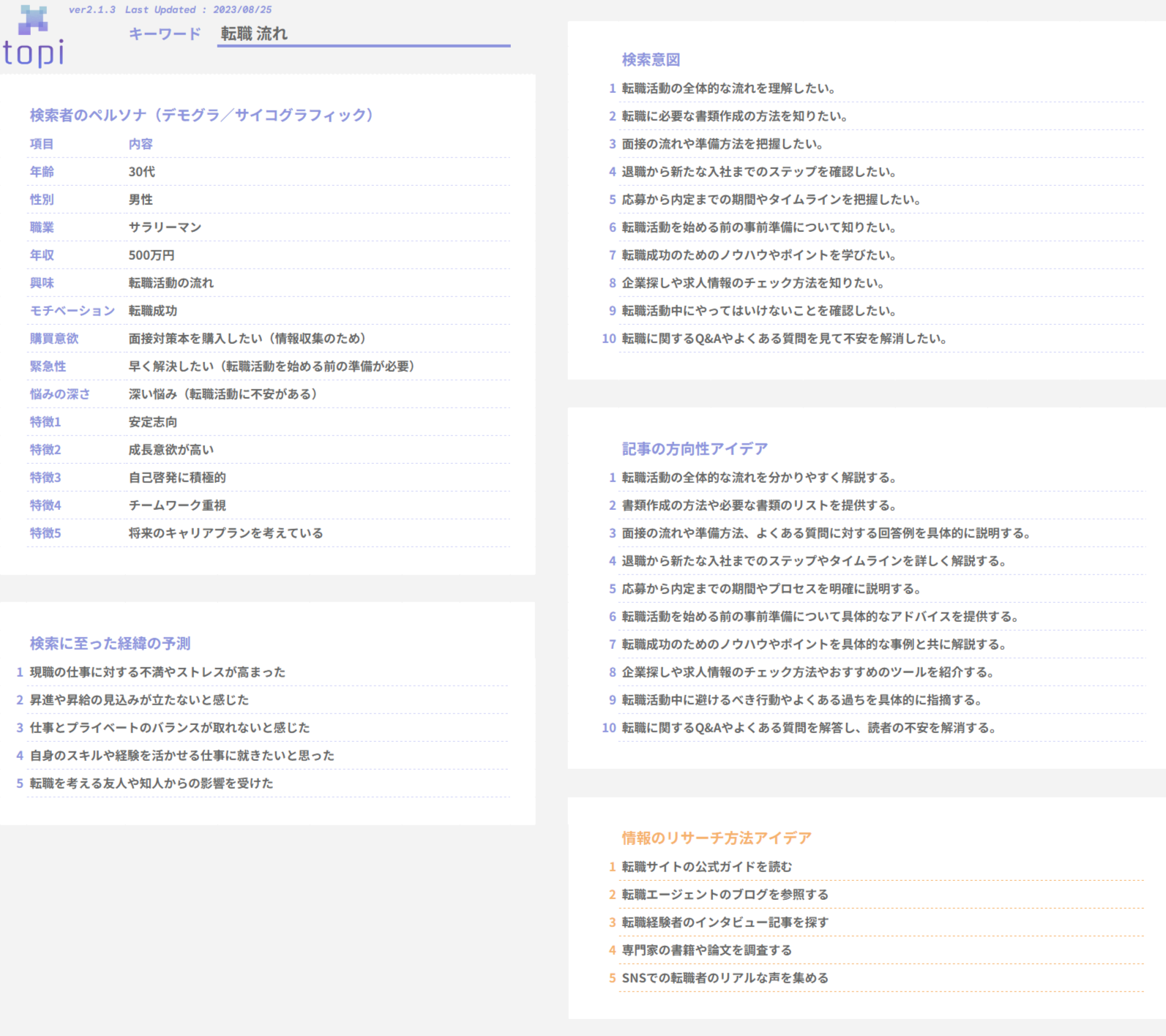Screen dimensions: 1166x1036
Task: Select 転職エージェントのブログを参照する
Action: (725, 895)
